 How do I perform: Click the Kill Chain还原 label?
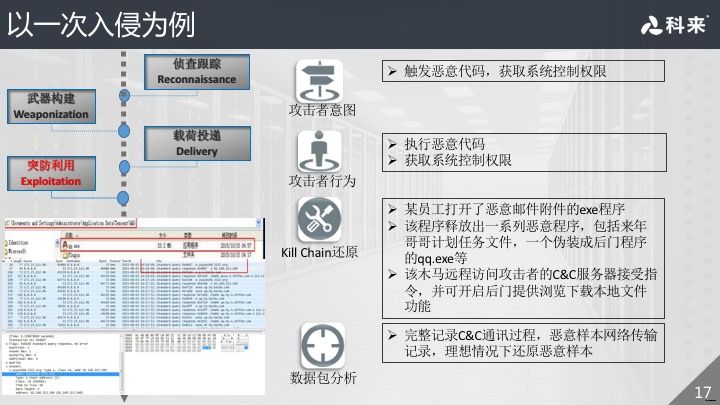319,252
